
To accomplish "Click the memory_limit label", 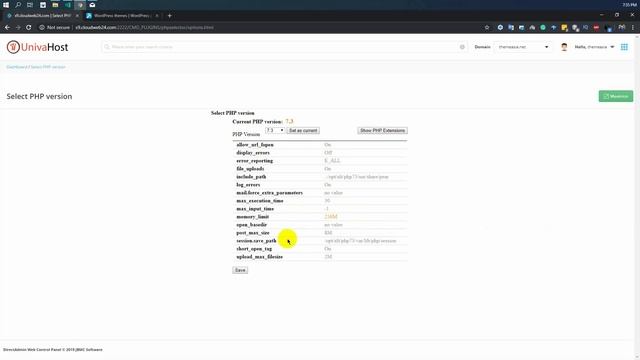I will point(252,217).
